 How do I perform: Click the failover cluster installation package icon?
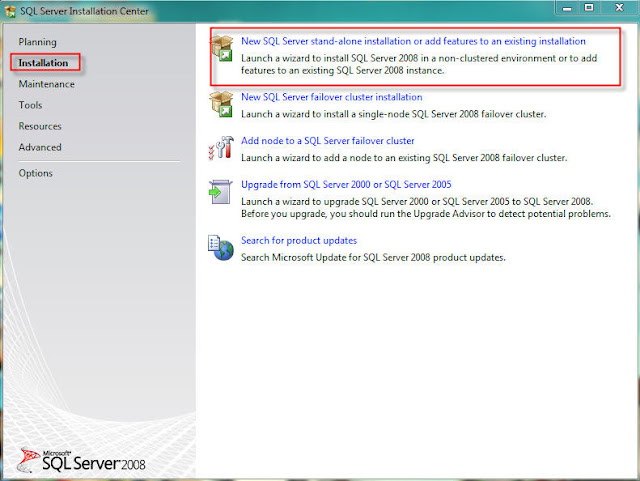pos(221,104)
